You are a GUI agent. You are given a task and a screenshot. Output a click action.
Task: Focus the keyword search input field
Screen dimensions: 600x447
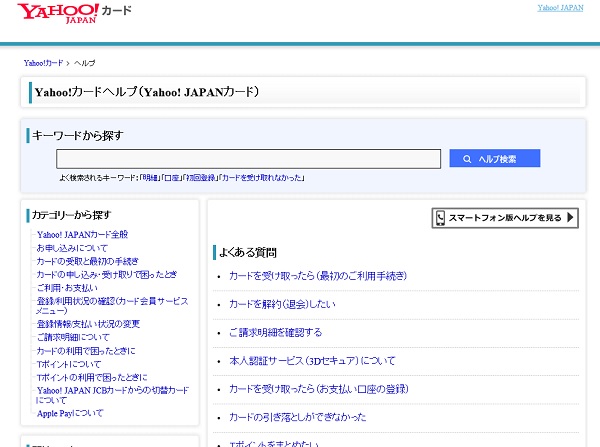[x=248, y=159]
